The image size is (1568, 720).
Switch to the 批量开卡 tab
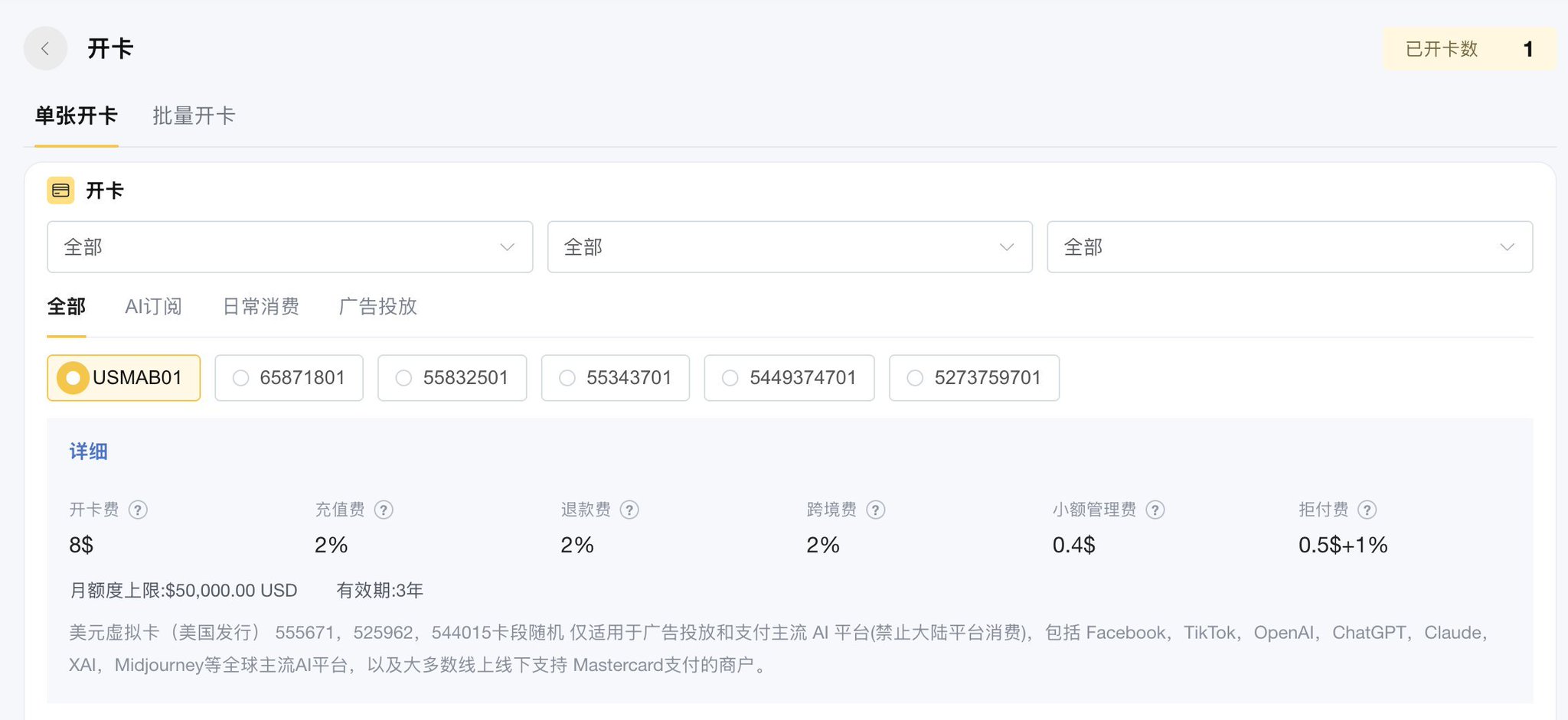click(194, 116)
